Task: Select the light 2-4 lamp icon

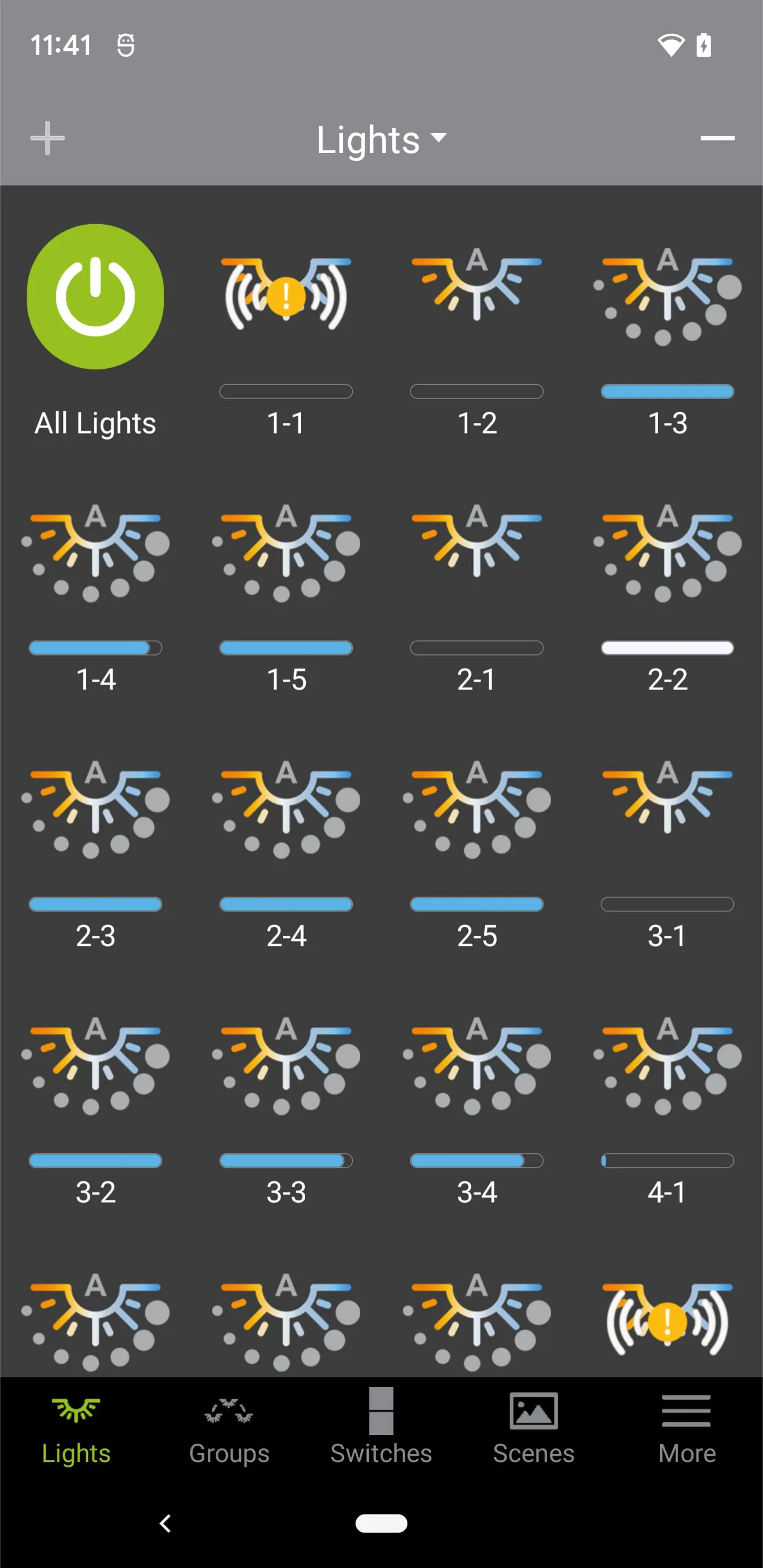Action: point(286,808)
